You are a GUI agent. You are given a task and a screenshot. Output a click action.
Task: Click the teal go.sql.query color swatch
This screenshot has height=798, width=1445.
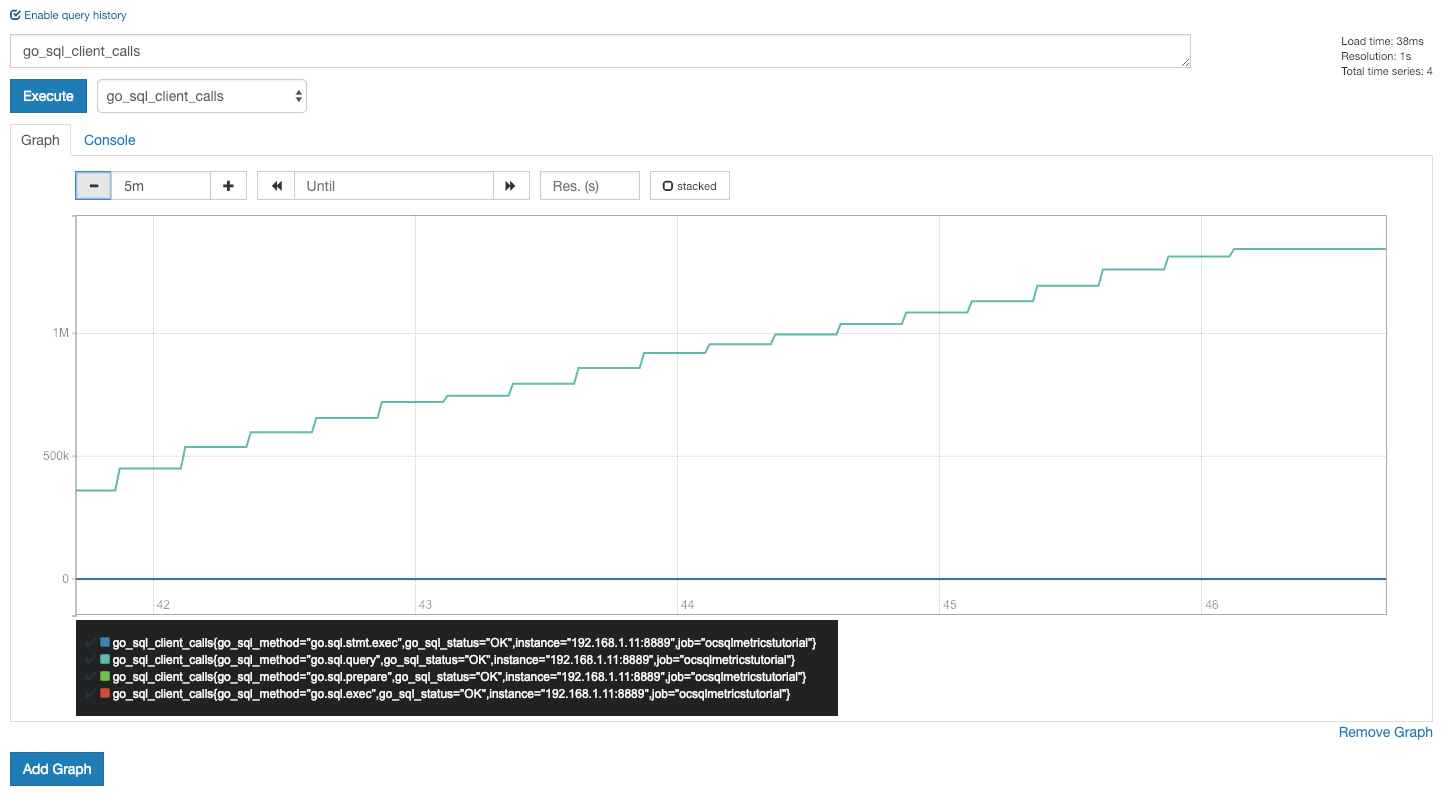[105, 660]
